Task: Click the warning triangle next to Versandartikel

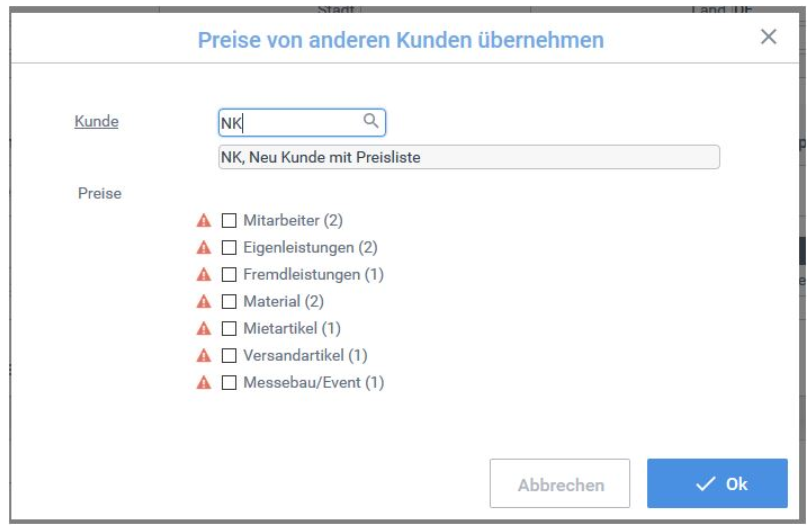Action: (x=204, y=356)
